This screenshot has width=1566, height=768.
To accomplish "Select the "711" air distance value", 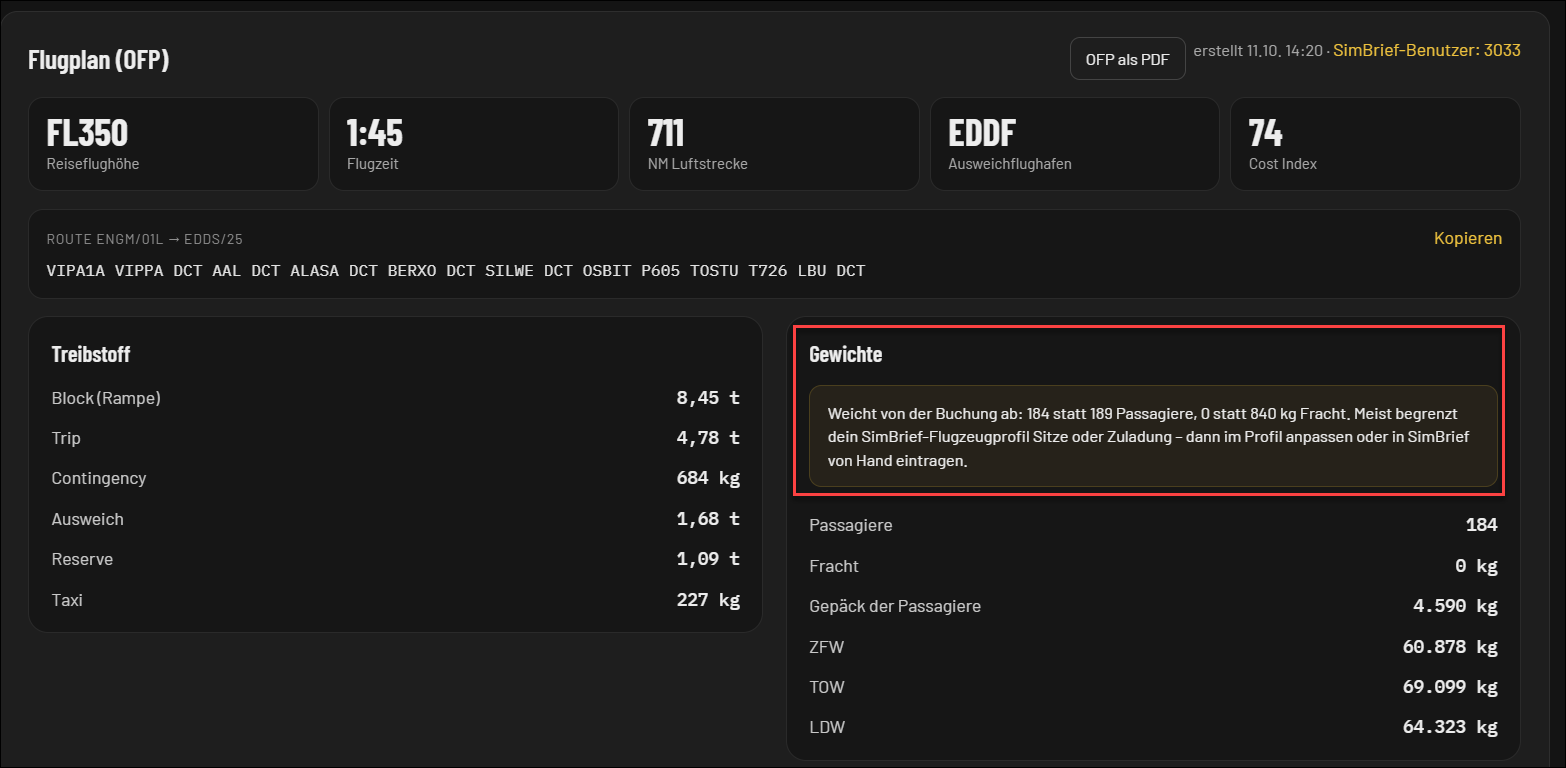I will point(666,133).
